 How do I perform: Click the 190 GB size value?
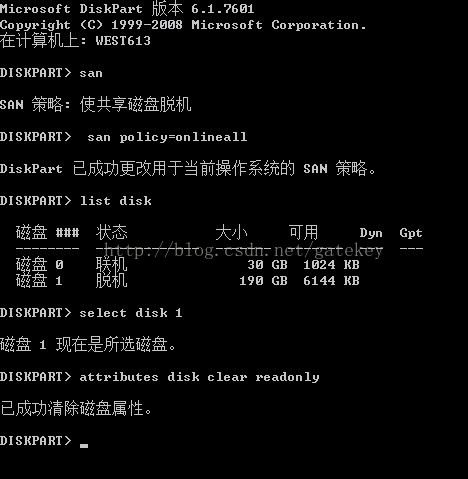[263, 281]
